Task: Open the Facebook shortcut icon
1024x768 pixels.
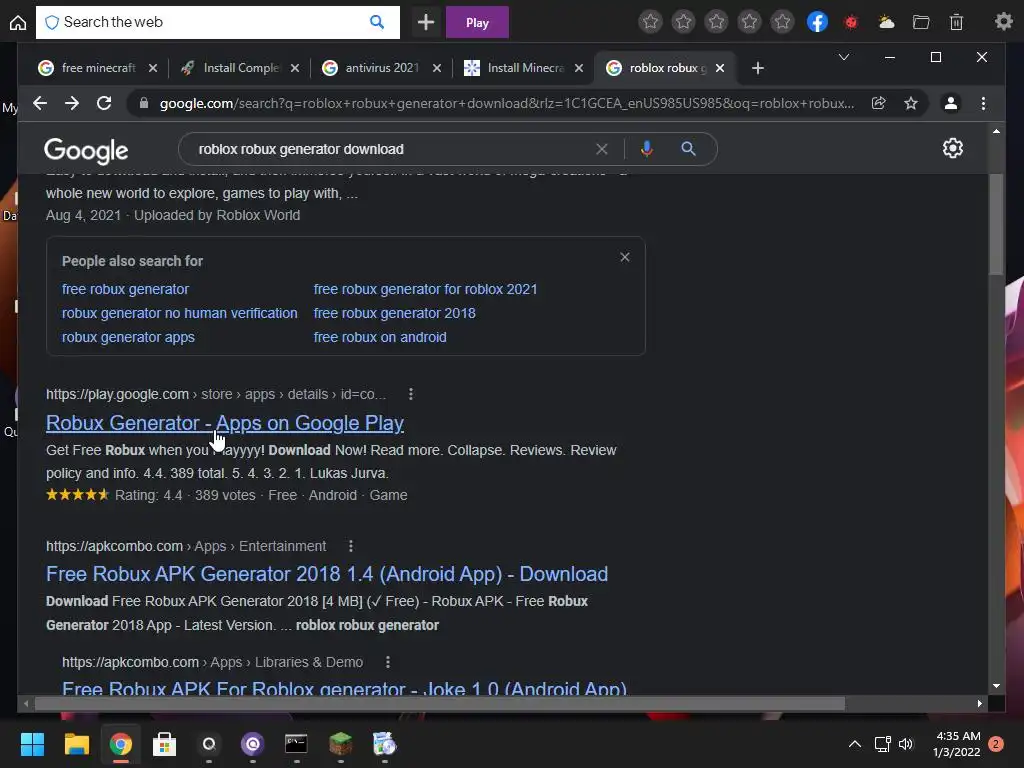Action: (x=818, y=22)
